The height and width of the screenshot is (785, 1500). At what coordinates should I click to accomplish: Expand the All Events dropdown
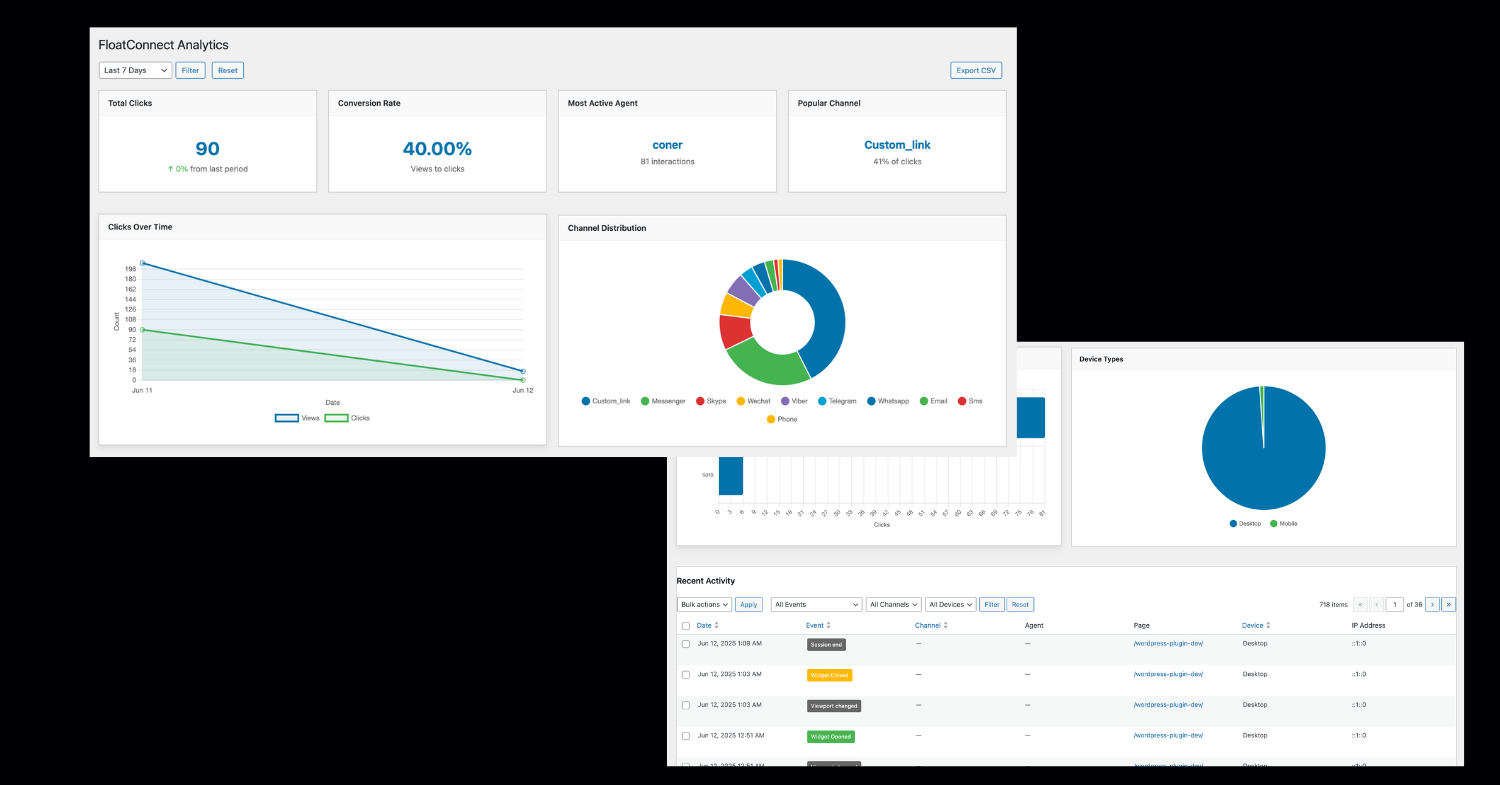pos(816,604)
